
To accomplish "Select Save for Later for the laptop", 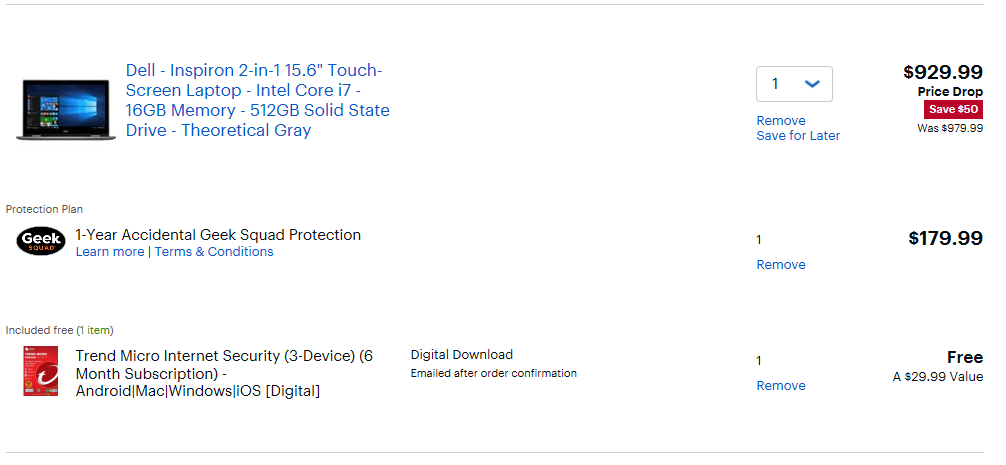I will tap(798, 135).
